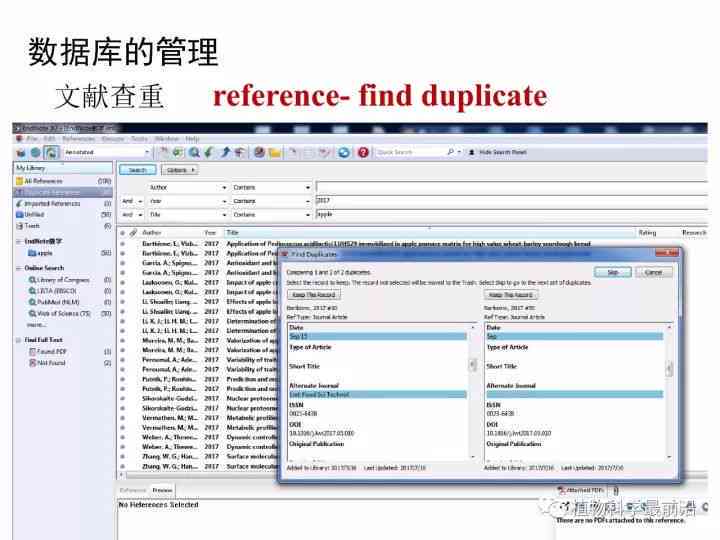This screenshot has height=540, width=720.
Task: Open the Edit menu
Action: pyautogui.click(x=50, y=139)
